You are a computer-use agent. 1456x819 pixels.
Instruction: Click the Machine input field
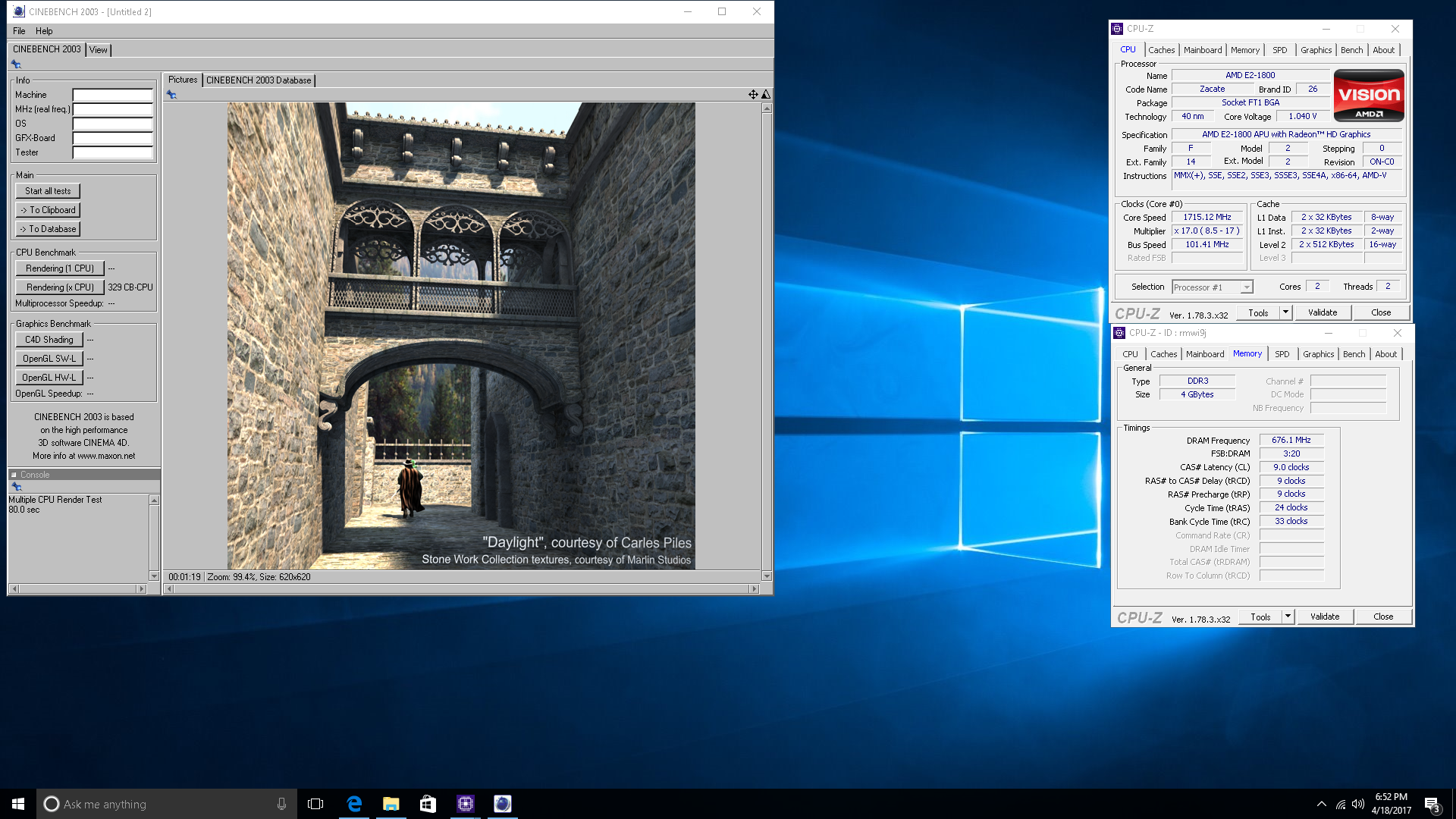click(113, 96)
